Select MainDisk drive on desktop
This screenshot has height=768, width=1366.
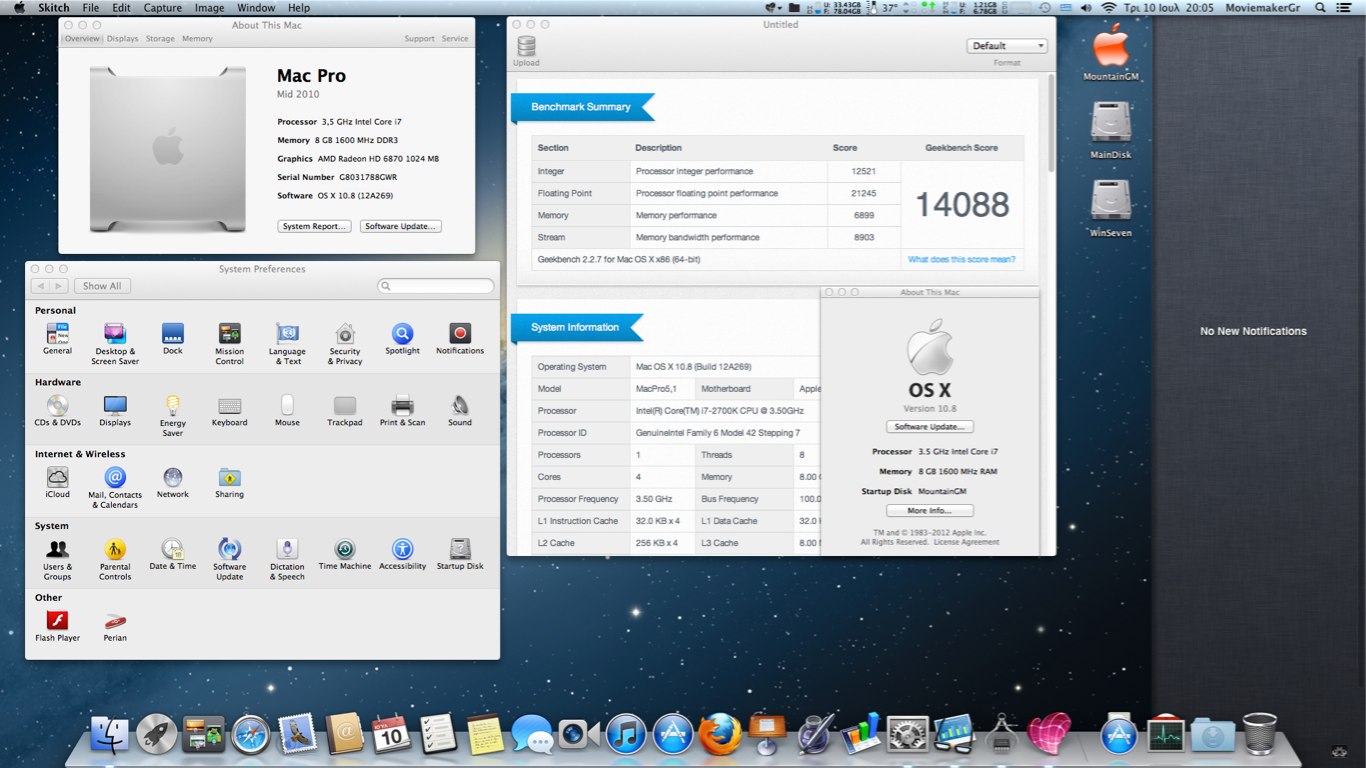point(1111,132)
